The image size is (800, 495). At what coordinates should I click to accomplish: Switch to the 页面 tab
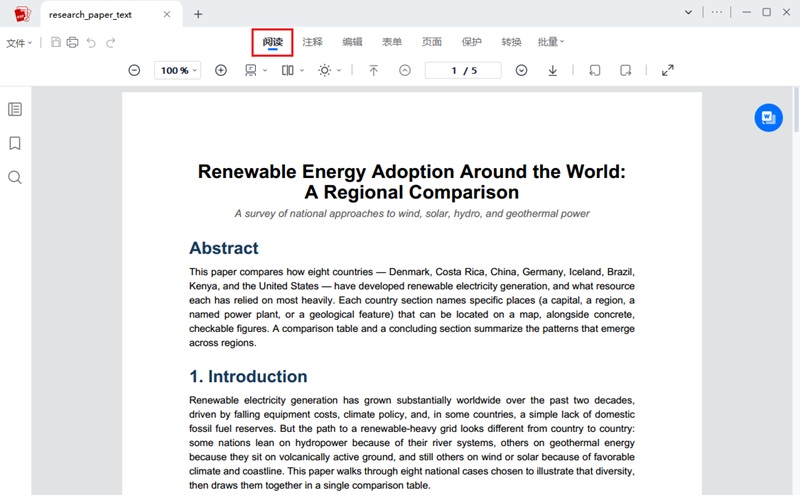(x=432, y=42)
